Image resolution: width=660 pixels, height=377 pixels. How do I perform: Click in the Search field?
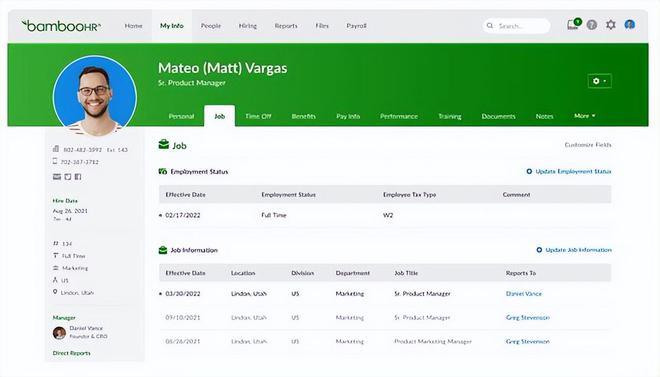(x=516, y=26)
